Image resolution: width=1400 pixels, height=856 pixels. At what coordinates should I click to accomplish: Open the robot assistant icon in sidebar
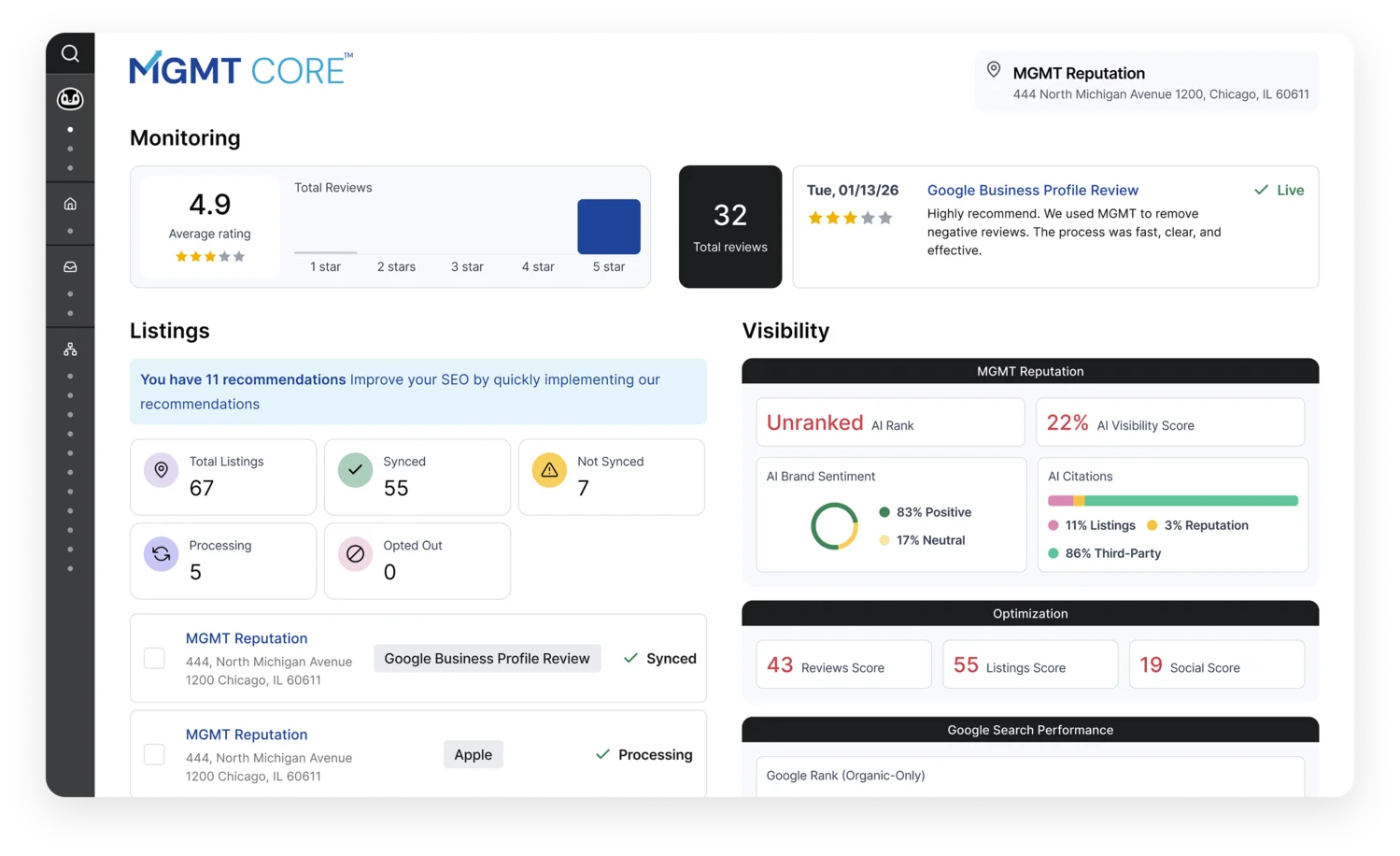click(70, 98)
